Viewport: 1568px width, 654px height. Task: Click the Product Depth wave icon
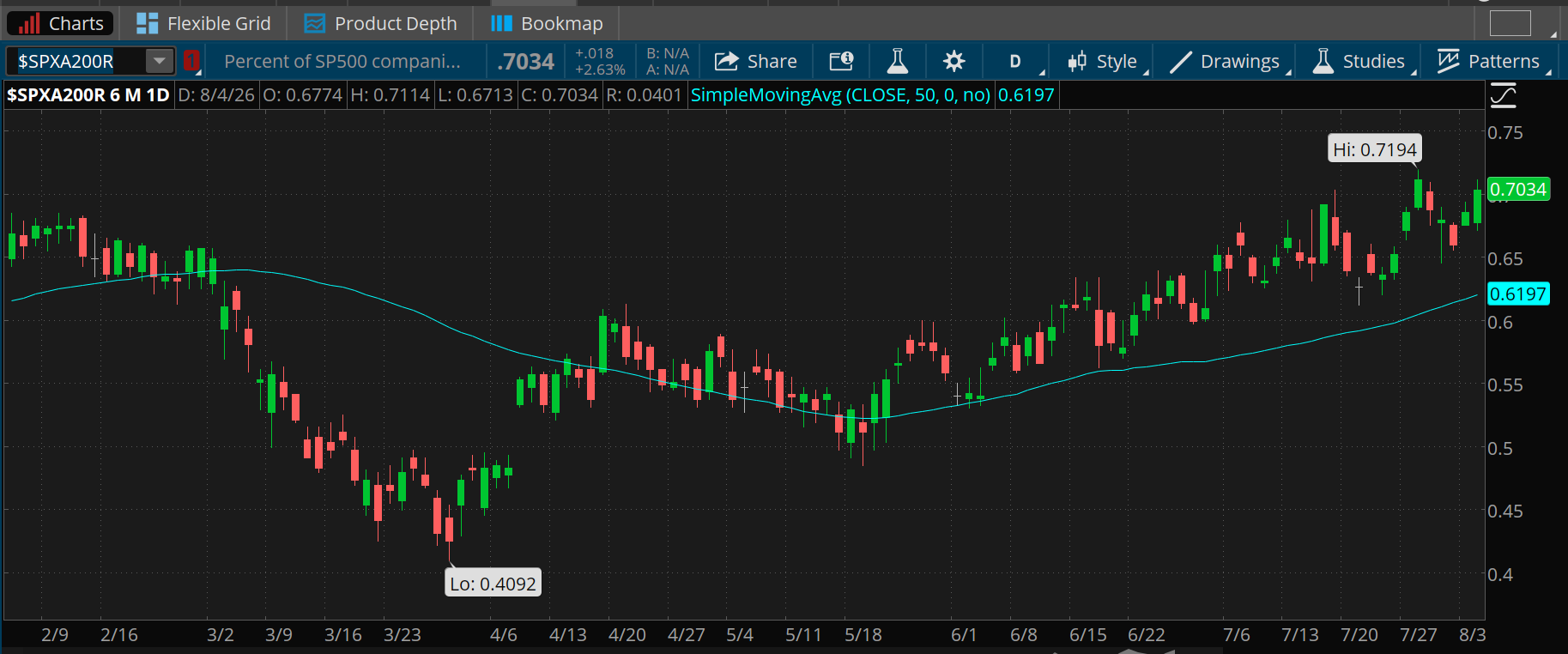[315, 23]
